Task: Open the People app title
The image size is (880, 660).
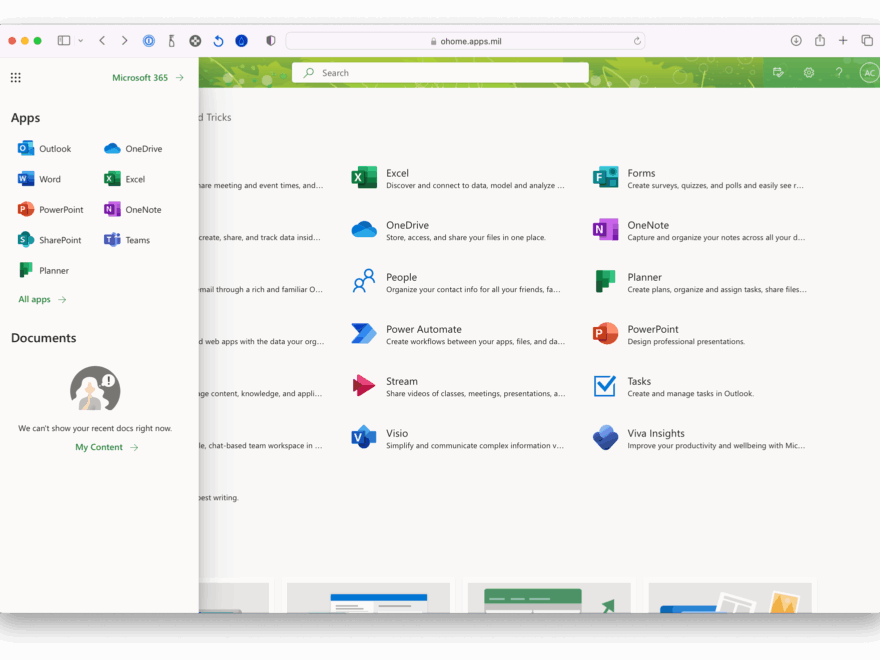Action: (x=401, y=277)
